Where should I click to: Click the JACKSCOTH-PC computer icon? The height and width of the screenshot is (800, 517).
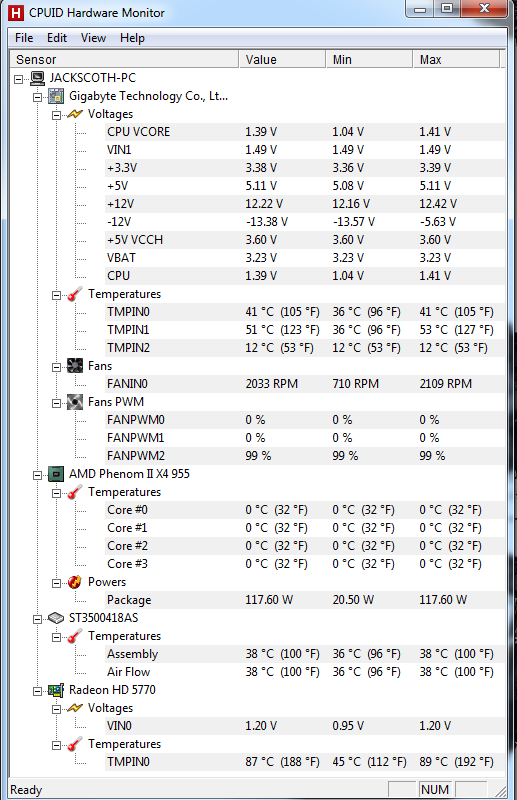coord(37,78)
